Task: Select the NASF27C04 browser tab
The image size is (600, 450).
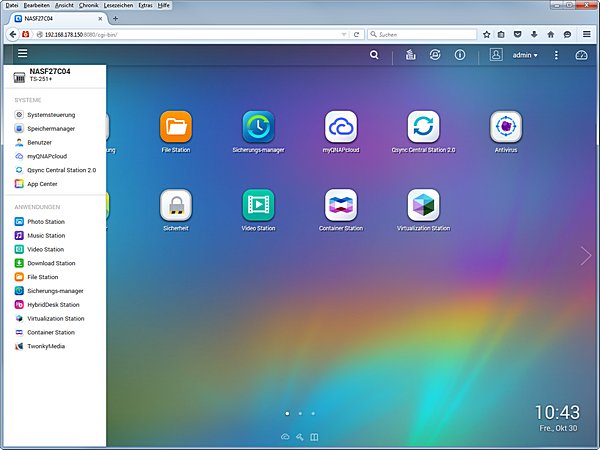Action: pos(59,18)
